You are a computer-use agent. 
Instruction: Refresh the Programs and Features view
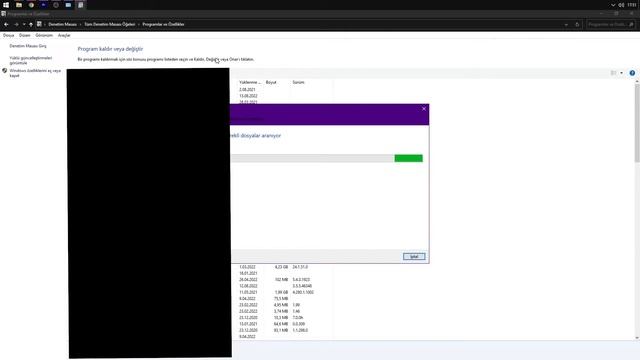tap(577, 24)
